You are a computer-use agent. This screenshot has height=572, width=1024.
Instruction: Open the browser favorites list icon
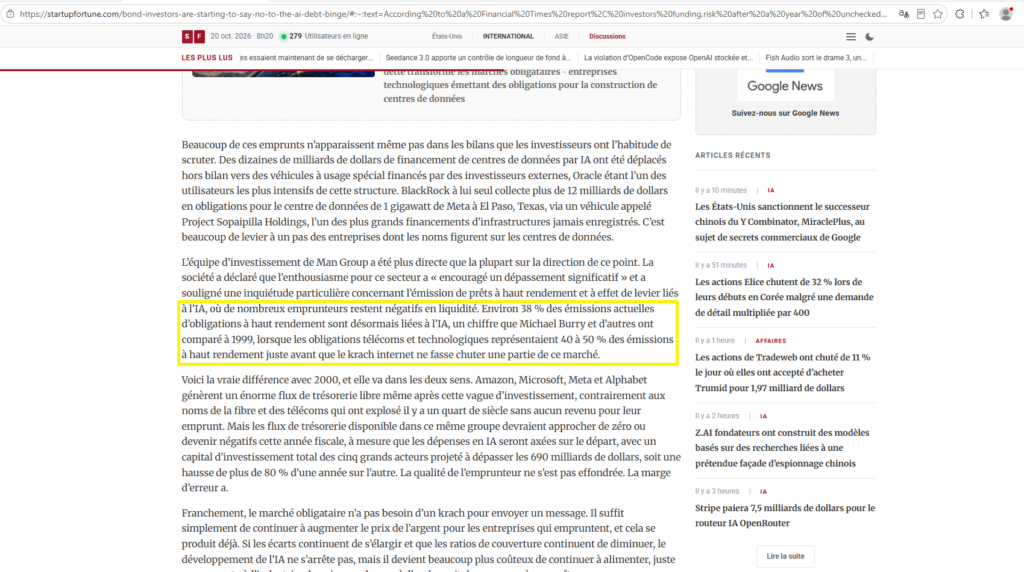point(984,14)
